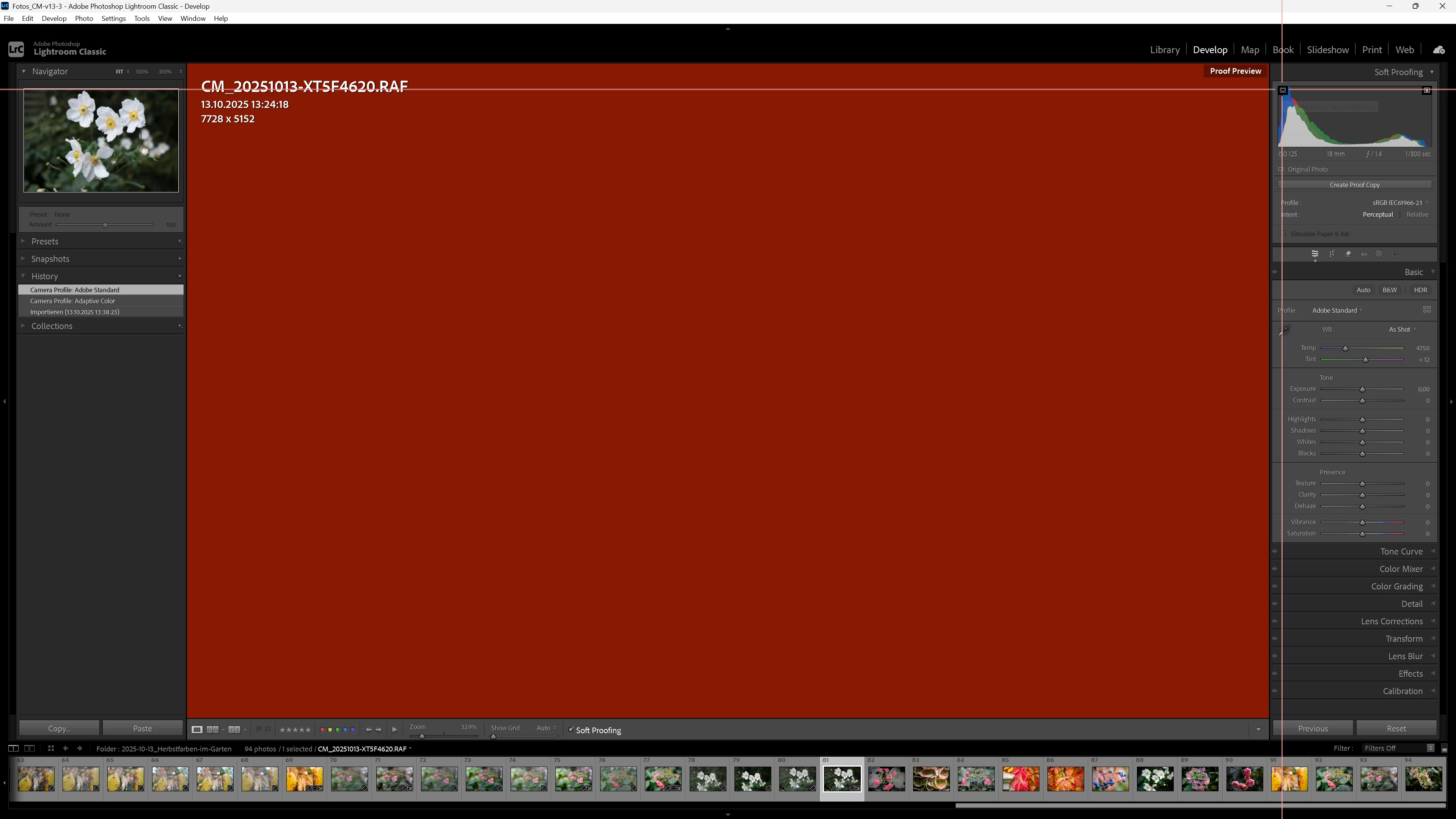The width and height of the screenshot is (1456, 819).
Task: Switch to the Library module
Action: pyautogui.click(x=1164, y=50)
